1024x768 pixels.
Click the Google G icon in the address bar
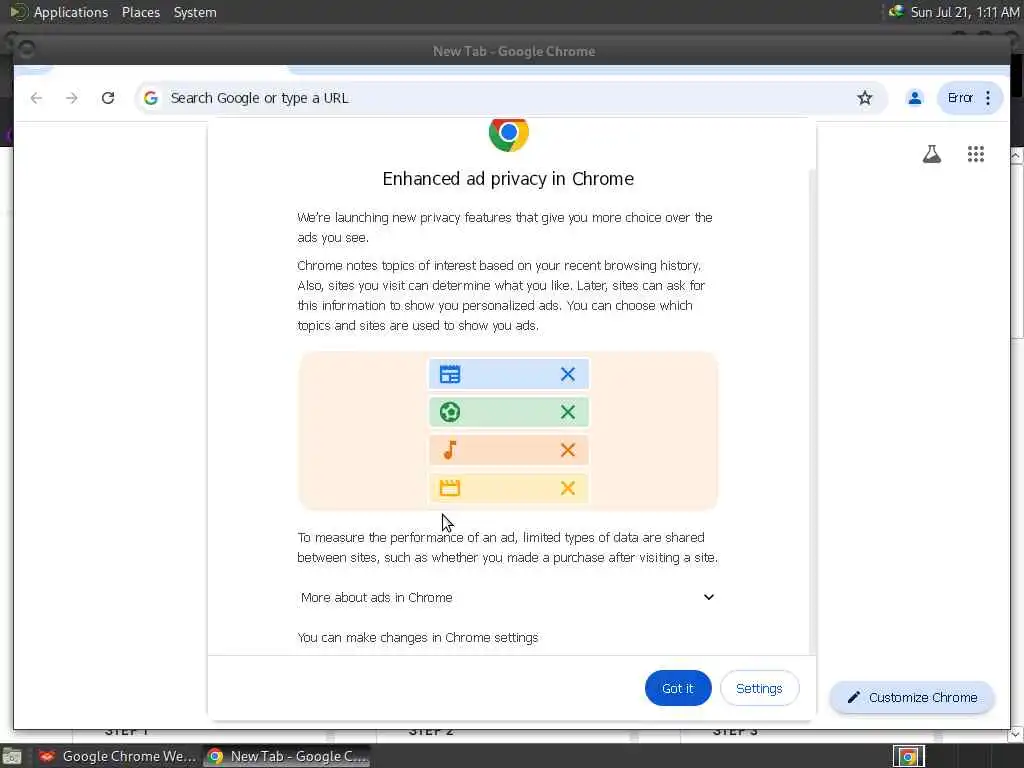point(151,98)
